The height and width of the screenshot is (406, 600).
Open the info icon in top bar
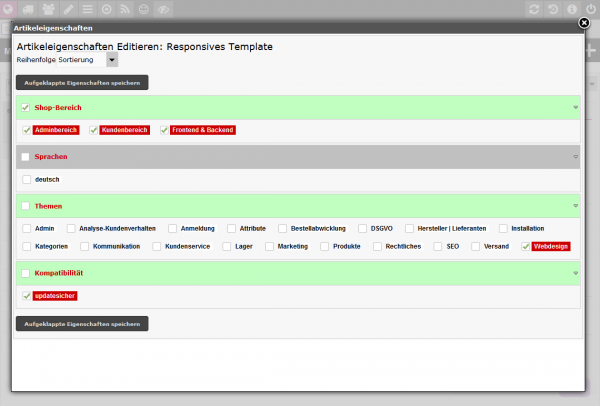pos(572,9)
